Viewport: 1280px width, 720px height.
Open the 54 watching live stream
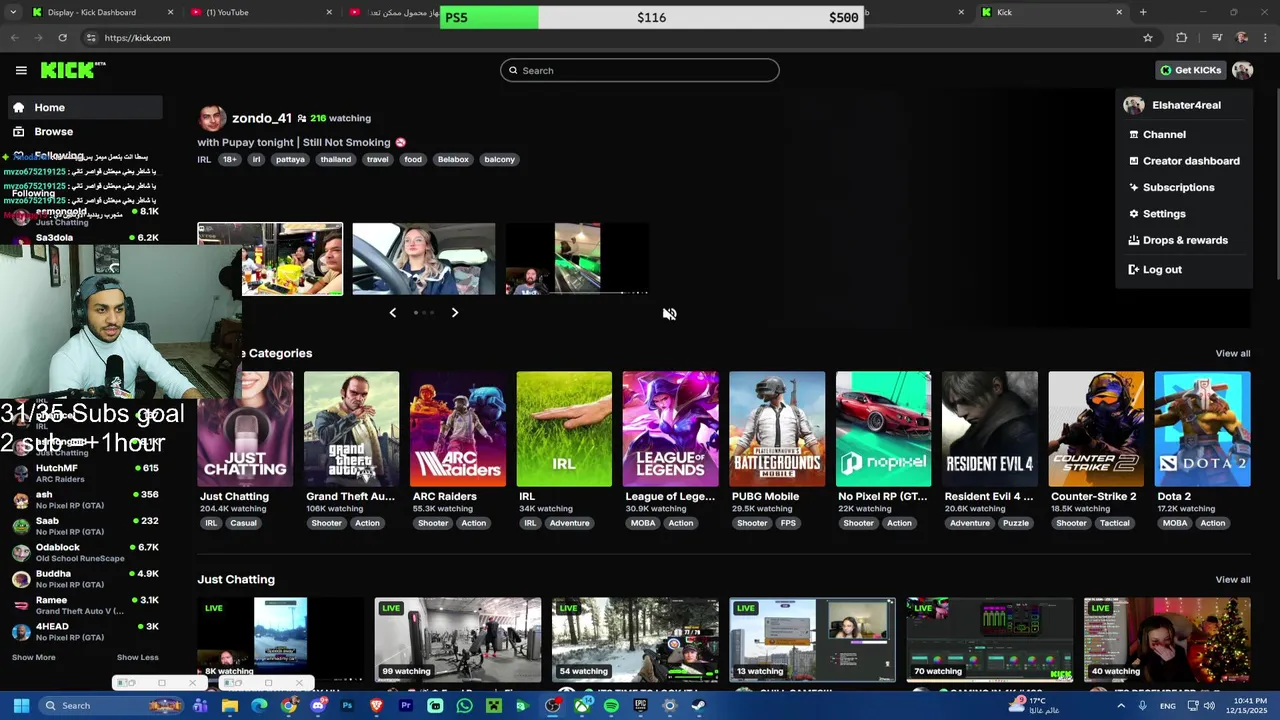pos(635,640)
